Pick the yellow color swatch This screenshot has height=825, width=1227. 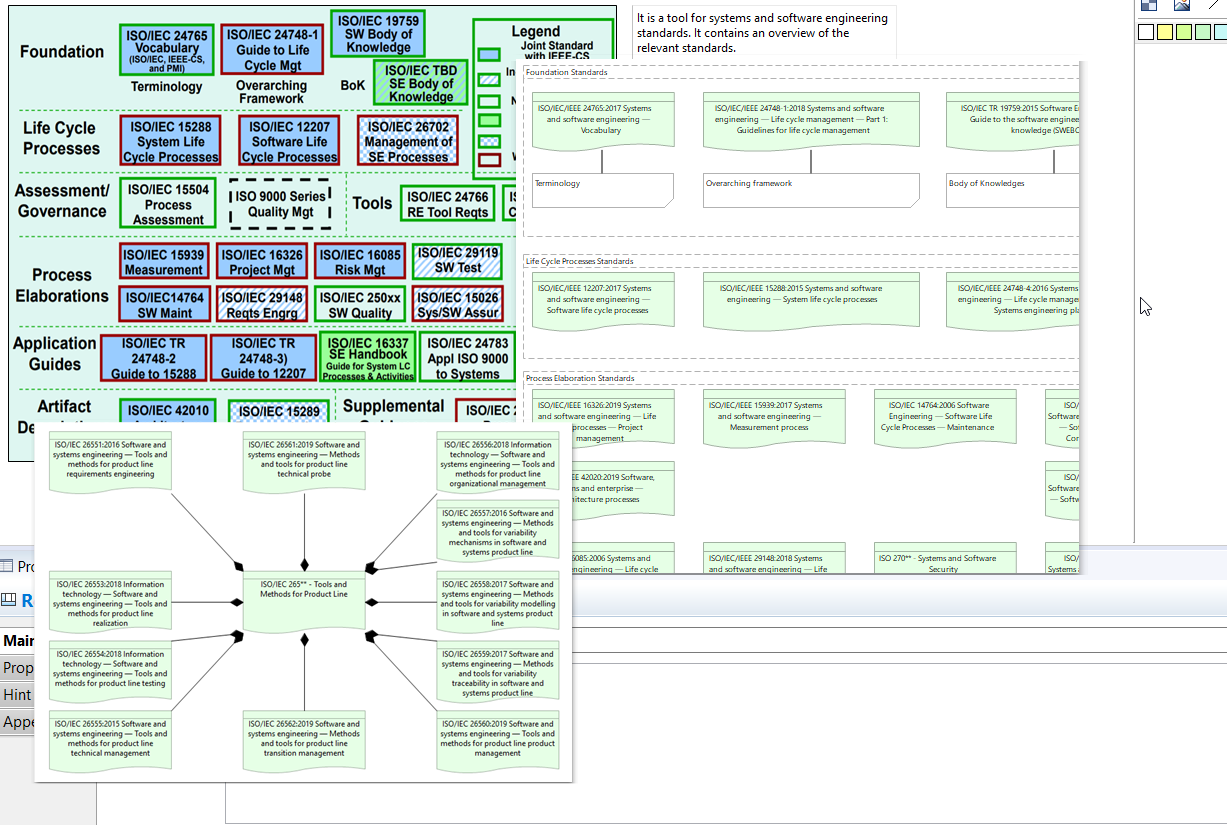(x=1166, y=32)
